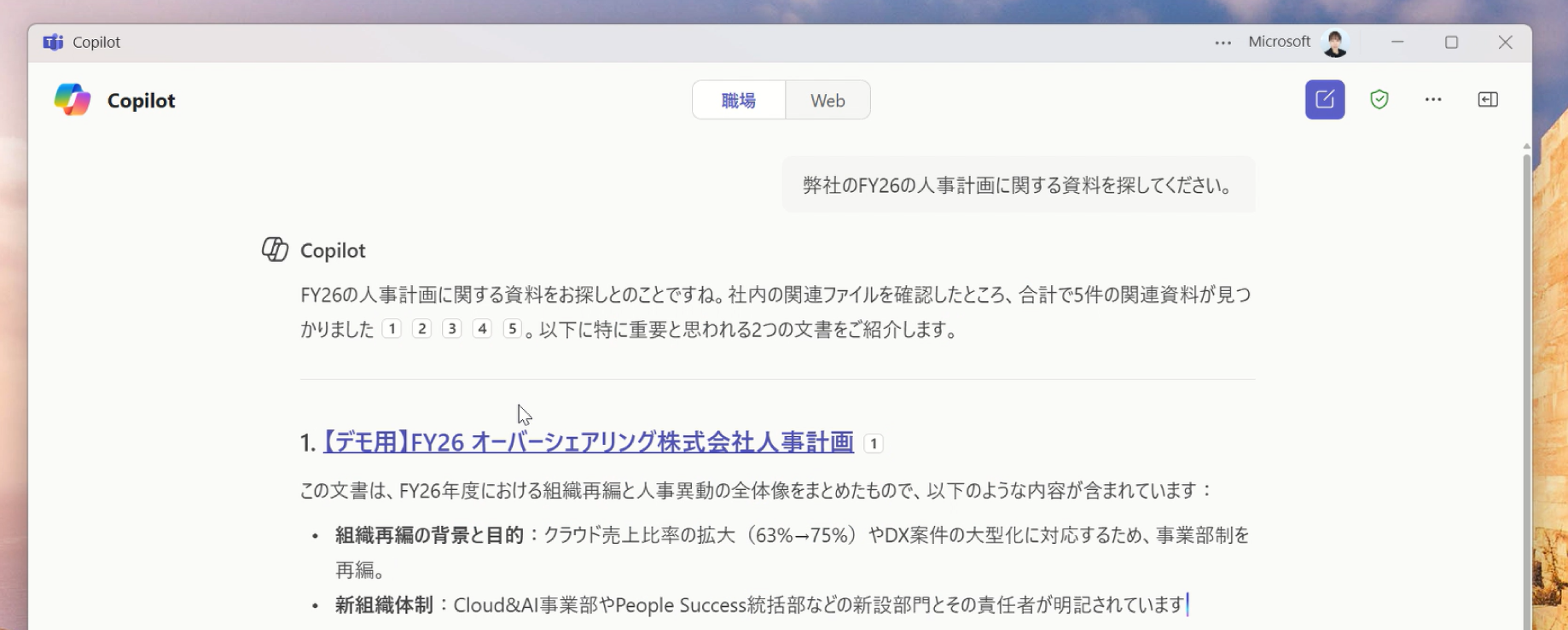
Task: Start a new chat with the compose icon
Action: coord(1325,100)
